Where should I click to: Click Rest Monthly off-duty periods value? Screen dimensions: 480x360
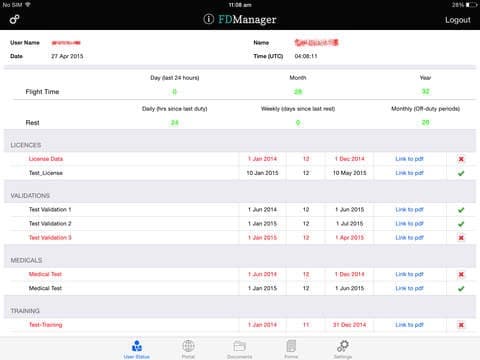426,122
